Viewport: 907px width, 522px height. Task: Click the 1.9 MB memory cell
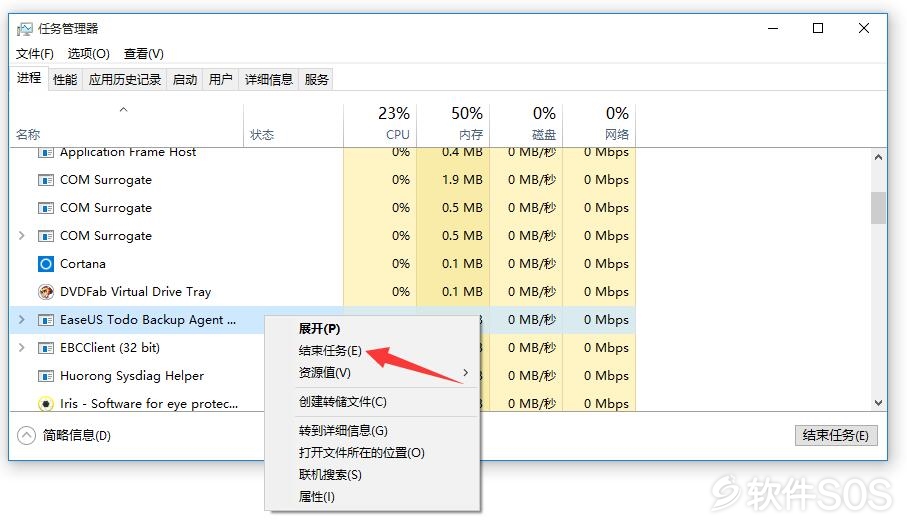(x=453, y=180)
